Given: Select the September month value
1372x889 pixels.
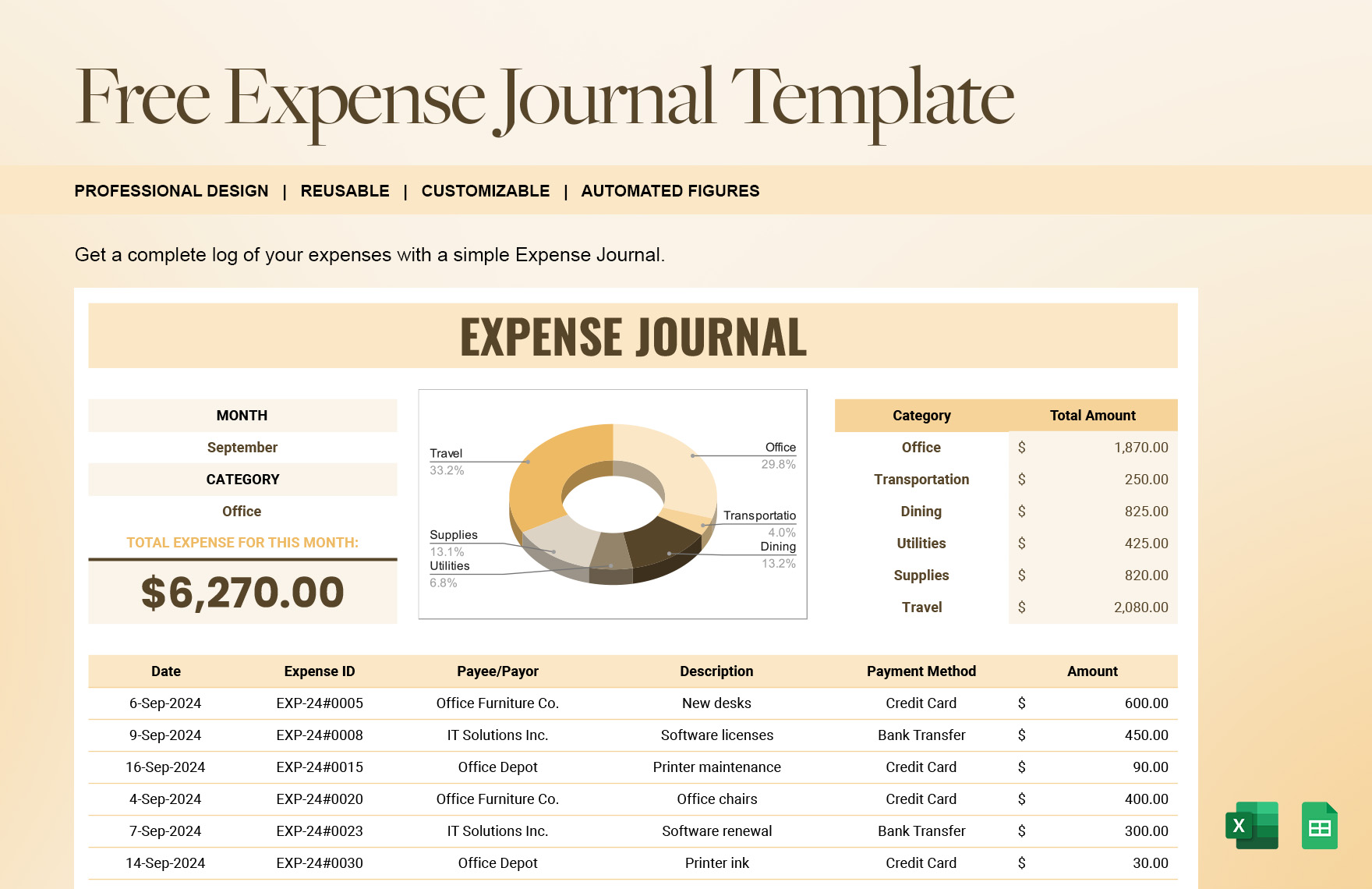Looking at the screenshot, I should (242, 447).
